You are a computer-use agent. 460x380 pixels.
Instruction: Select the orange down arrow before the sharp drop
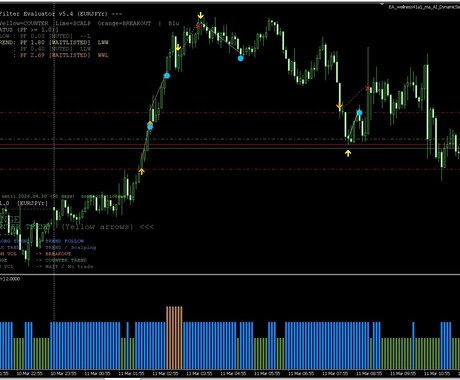click(339, 106)
